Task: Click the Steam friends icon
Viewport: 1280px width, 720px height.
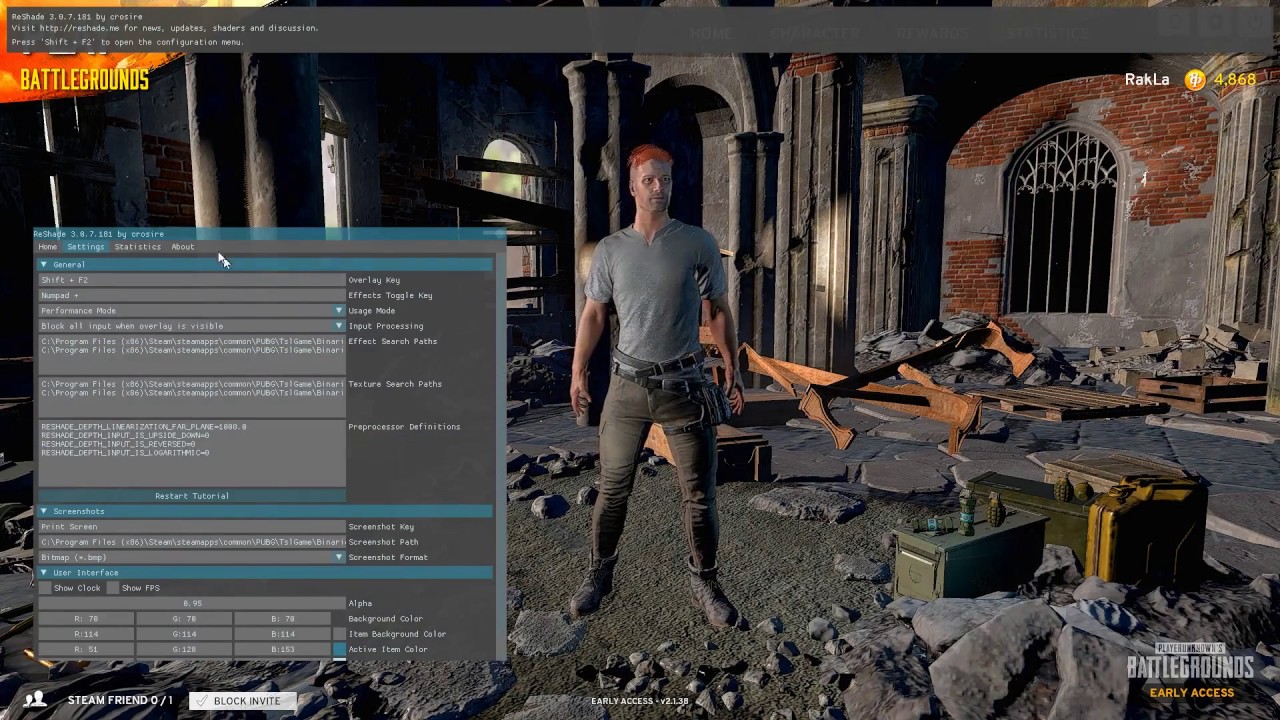Action: tap(35, 700)
